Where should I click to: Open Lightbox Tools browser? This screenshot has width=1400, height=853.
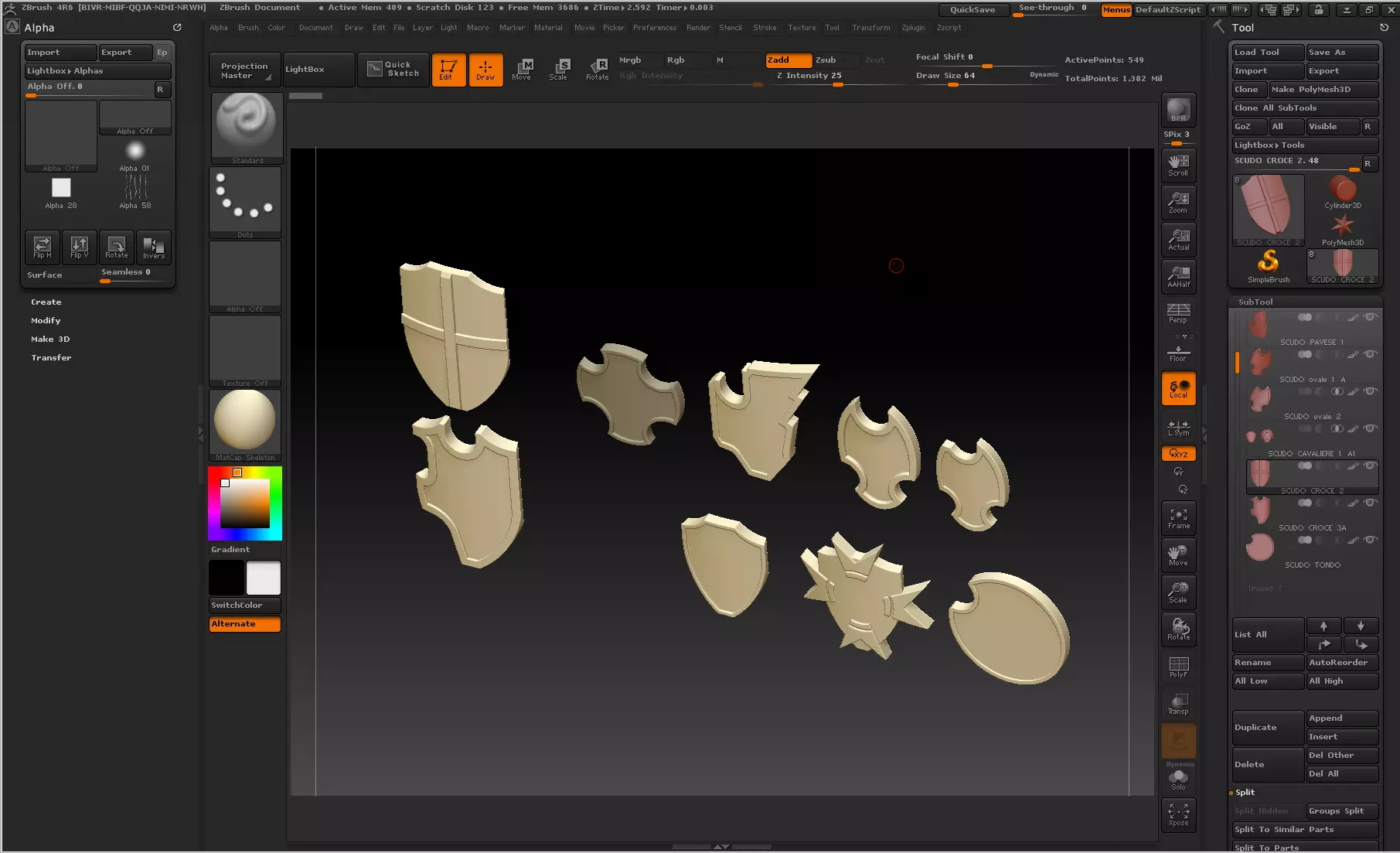[1305, 145]
